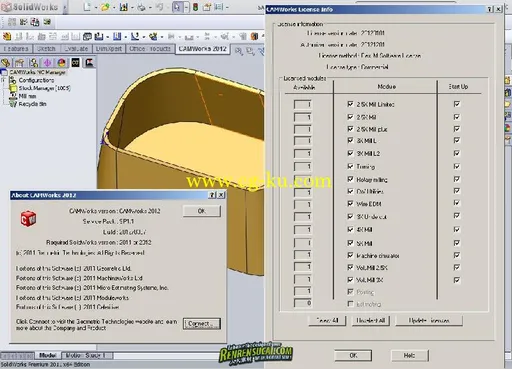Toggle the Wire EDM module checkbox
512x369 pixels.
click(x=350, y=203)
